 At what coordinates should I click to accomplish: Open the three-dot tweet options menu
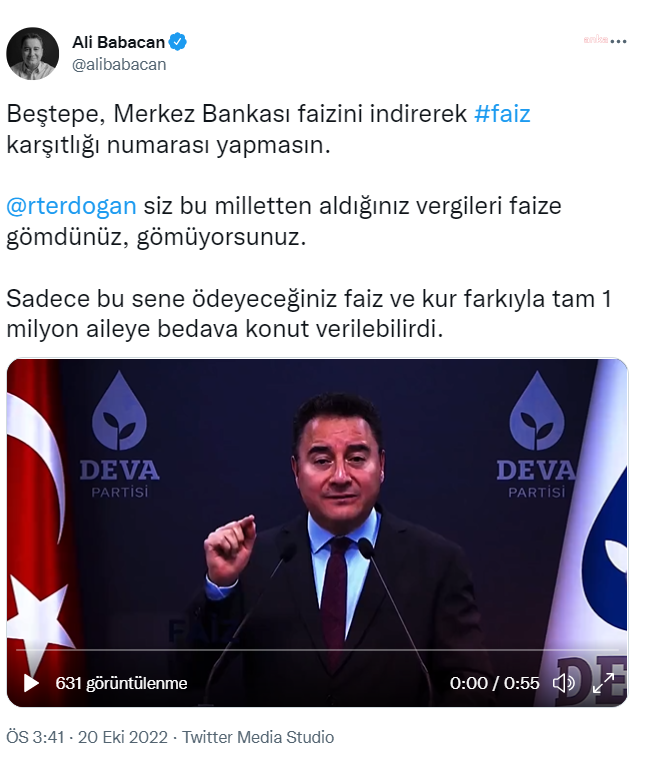pyautogui.click(x=618, y=42)
